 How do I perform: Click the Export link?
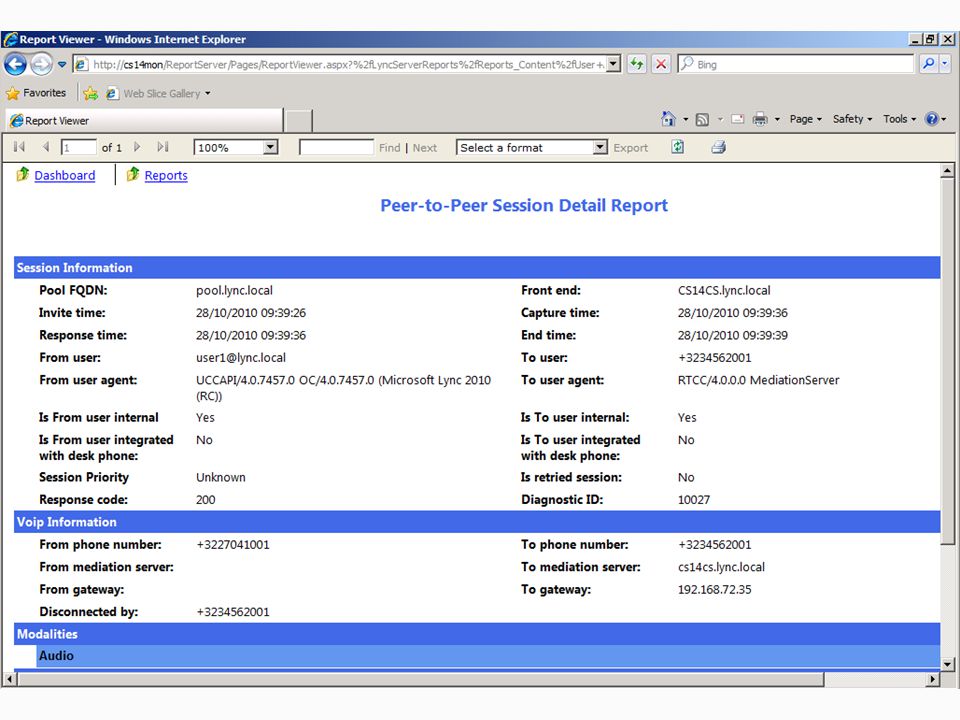coord(630,148)
